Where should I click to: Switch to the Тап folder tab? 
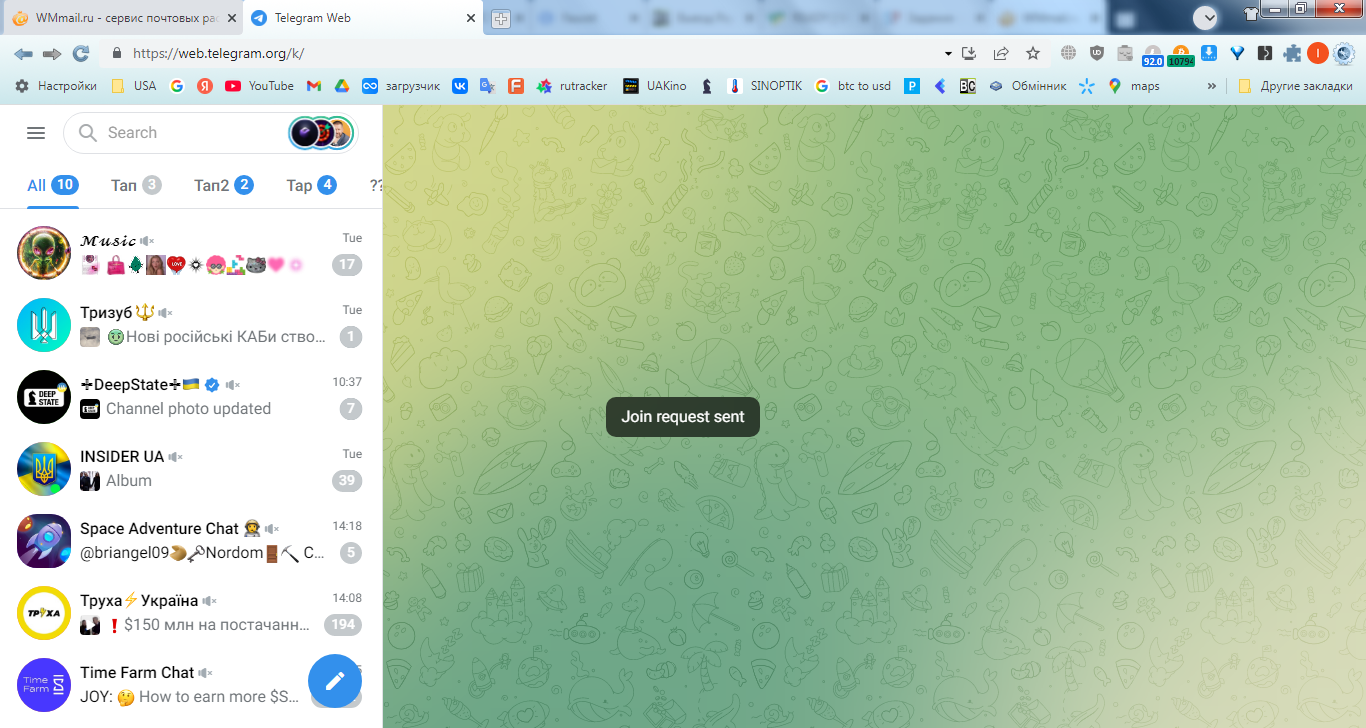pos(136,185)
